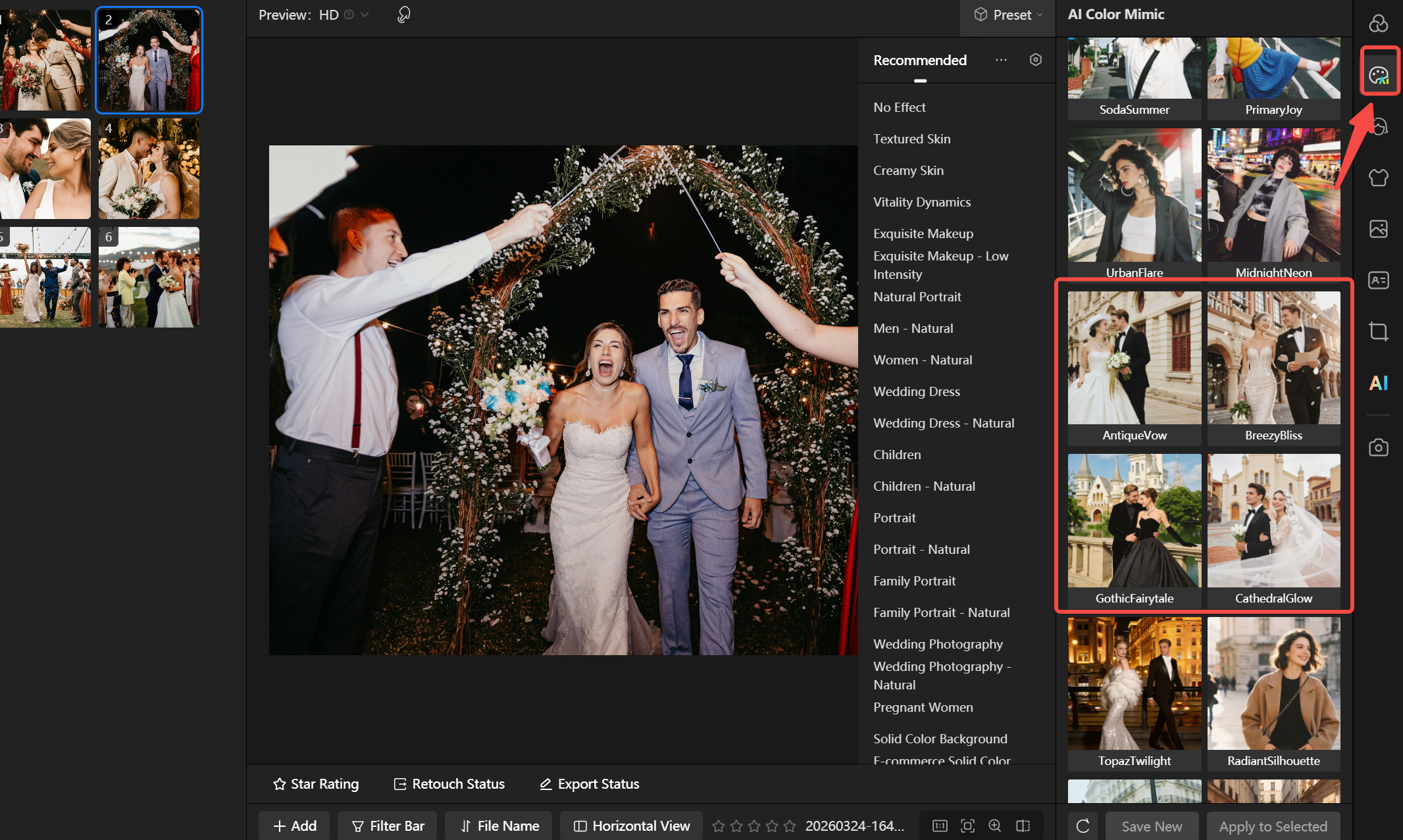The width and height of the screenshot is (1403, 840).
Task: Select the Recommended tab
Action: pos(919,60)
